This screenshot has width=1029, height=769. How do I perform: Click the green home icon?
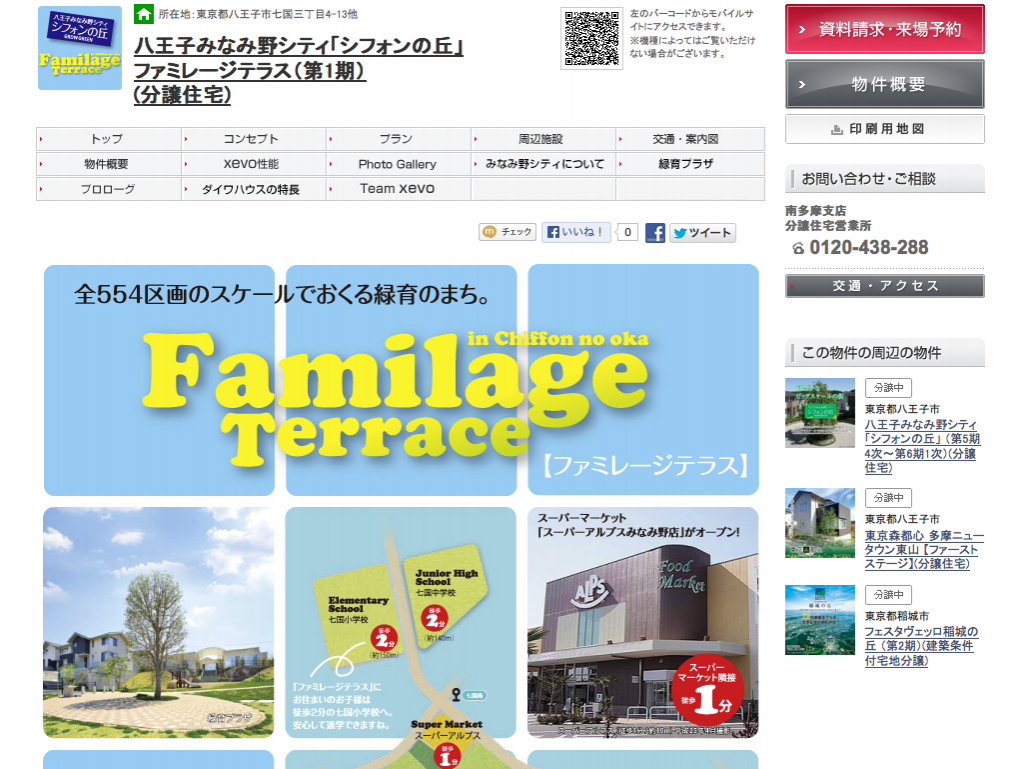point(144,14)
